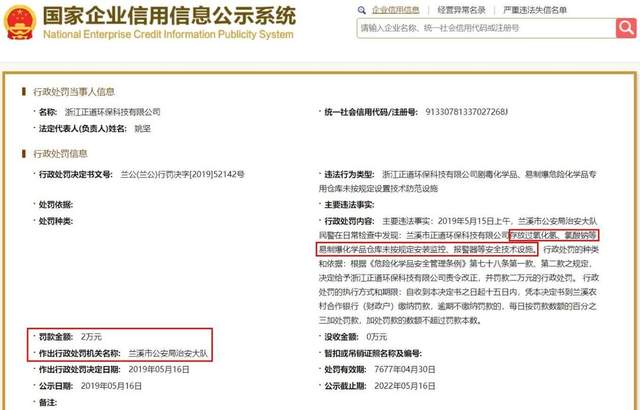640x410 pixels.
Task: Click the 备注 label
Action: pyautogui.click(x=48, y=403)
